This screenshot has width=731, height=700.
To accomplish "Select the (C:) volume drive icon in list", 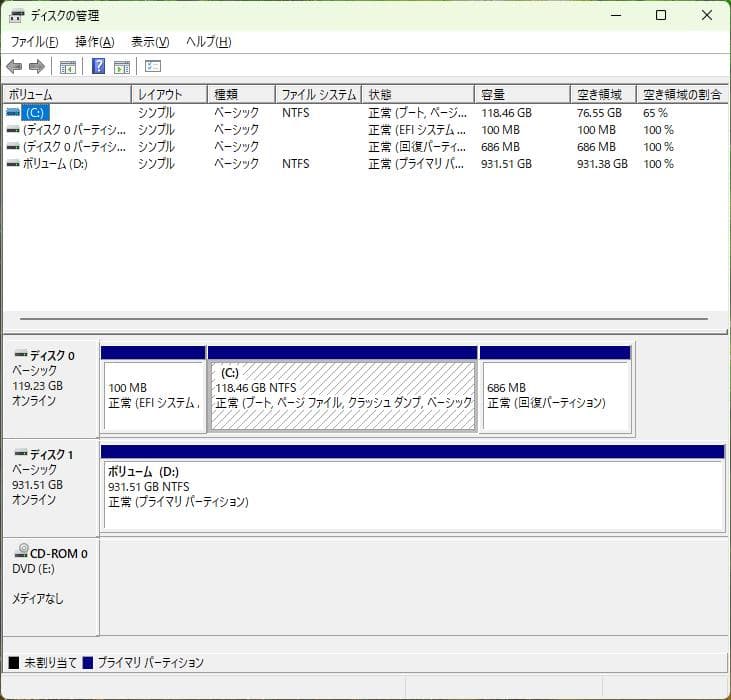I will tap(13, 112).
